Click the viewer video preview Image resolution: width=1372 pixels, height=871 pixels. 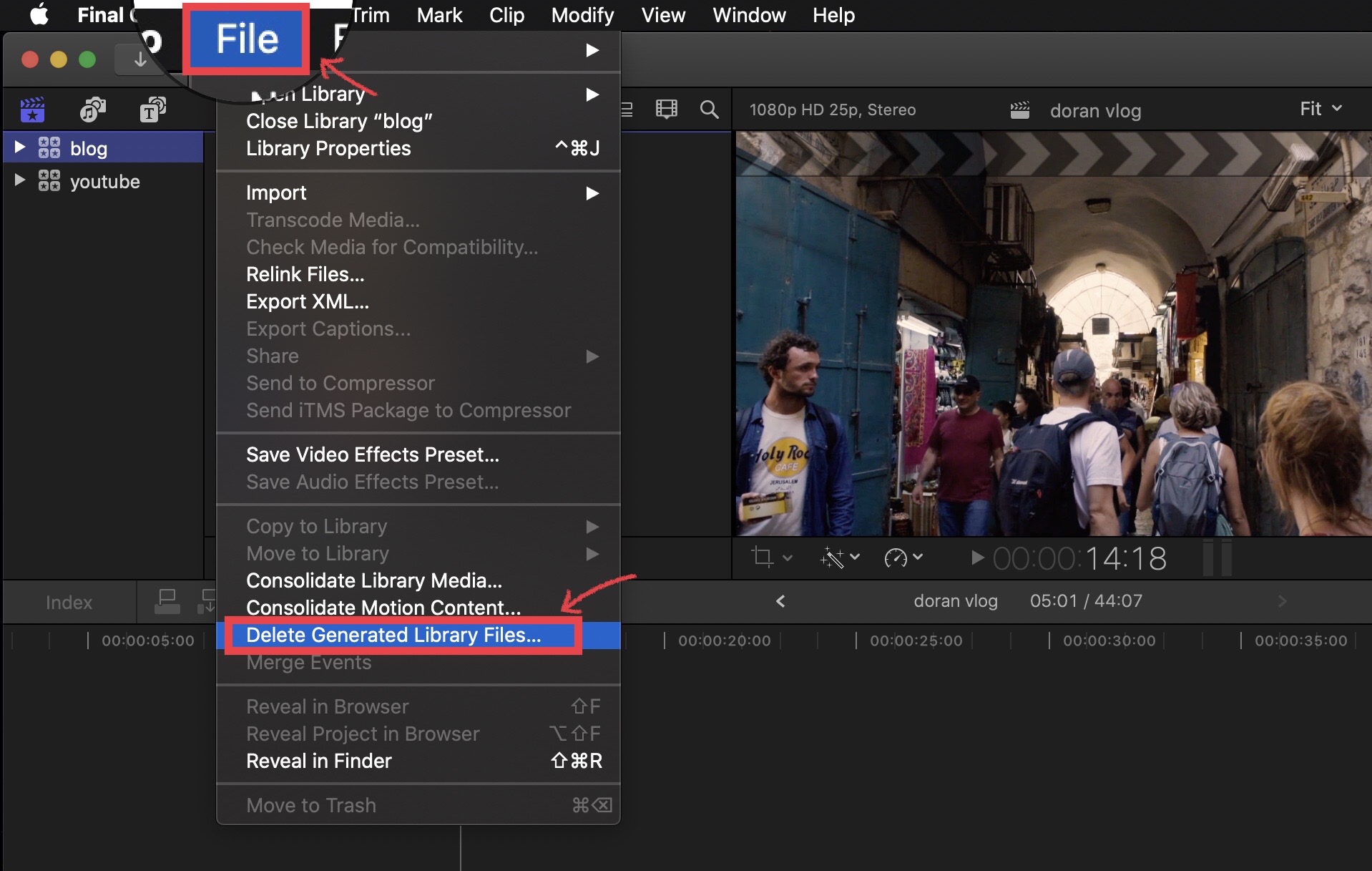tap(1053, 333)
